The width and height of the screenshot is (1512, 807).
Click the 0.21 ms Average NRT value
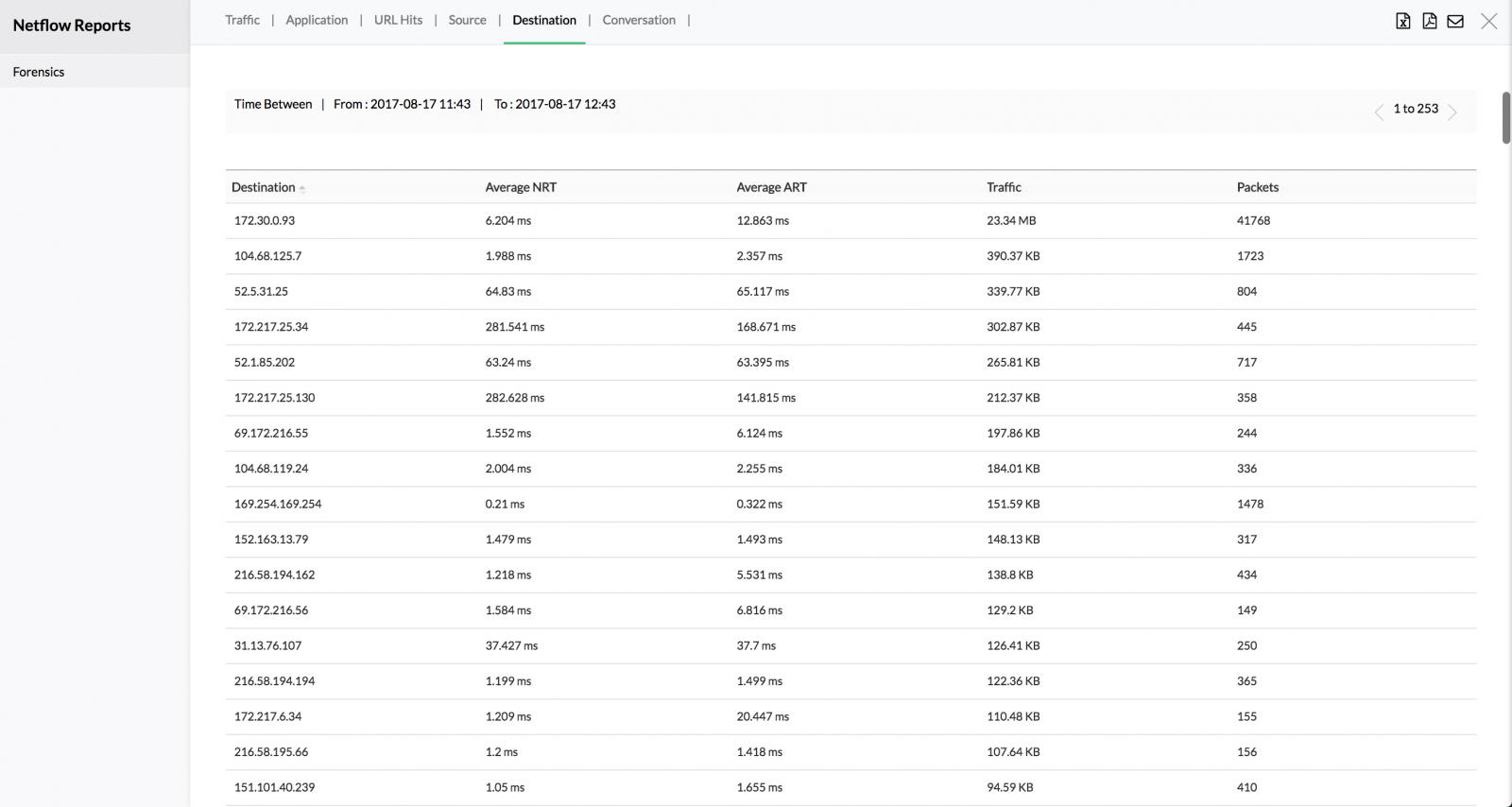[x=505, y=504]
